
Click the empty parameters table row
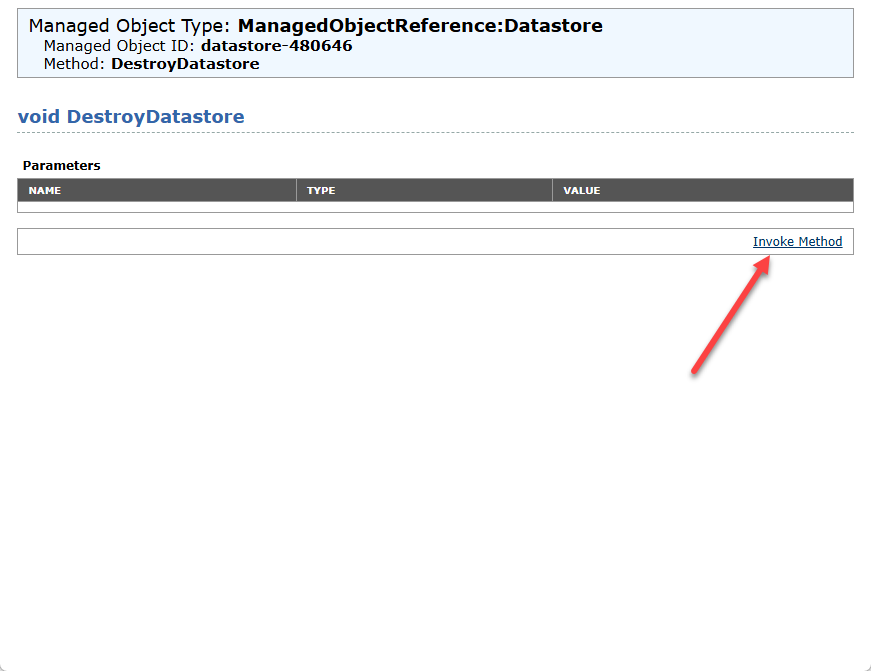[435, 207]
